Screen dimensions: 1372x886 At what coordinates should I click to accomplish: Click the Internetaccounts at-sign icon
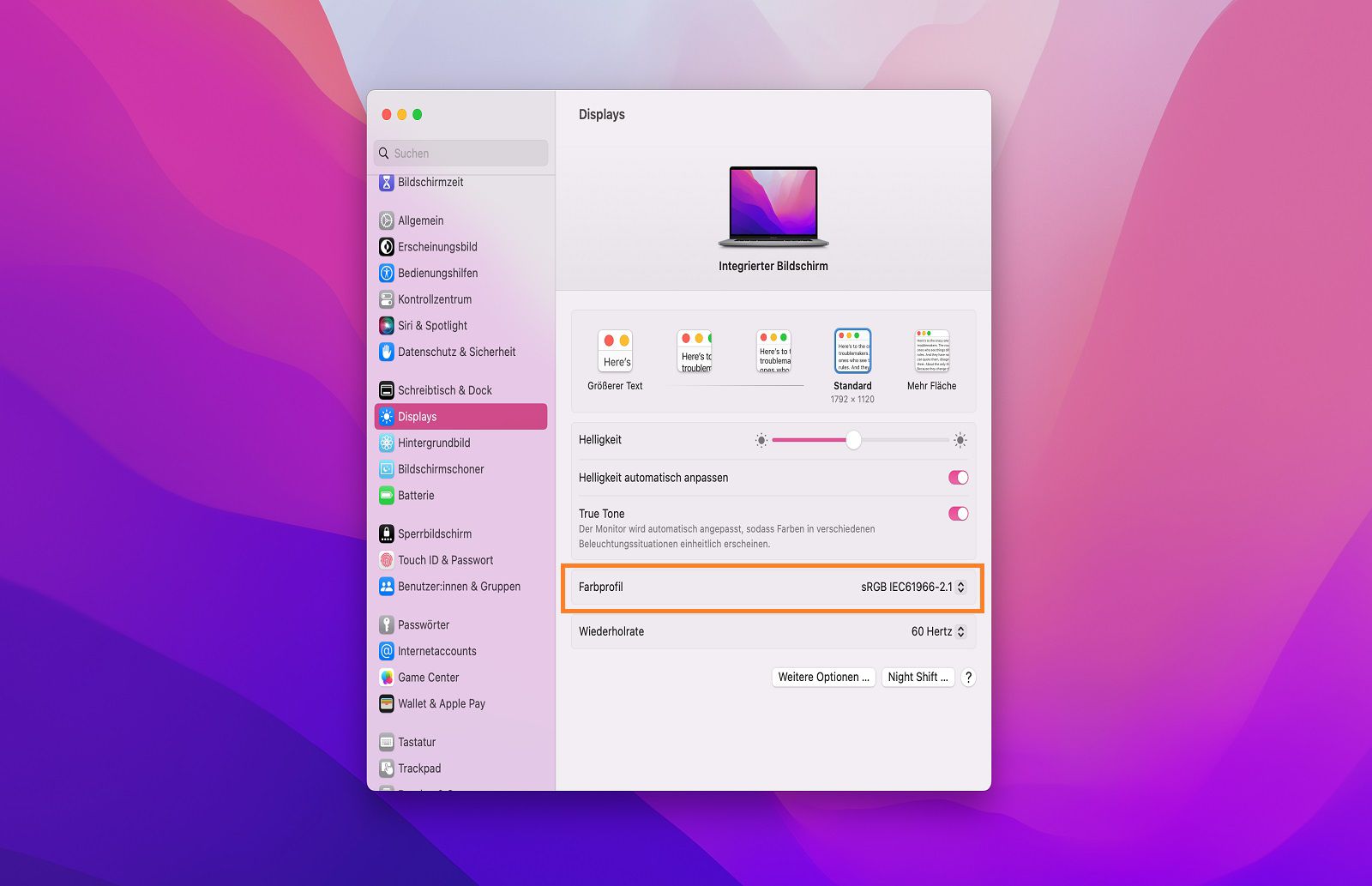pos(387,651)
